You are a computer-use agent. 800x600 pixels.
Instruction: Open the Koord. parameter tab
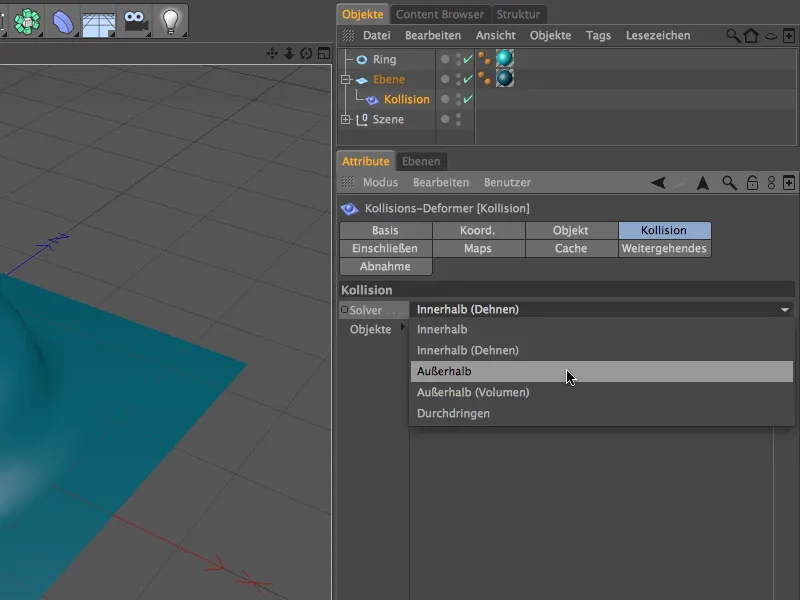(x=478, y=230)
